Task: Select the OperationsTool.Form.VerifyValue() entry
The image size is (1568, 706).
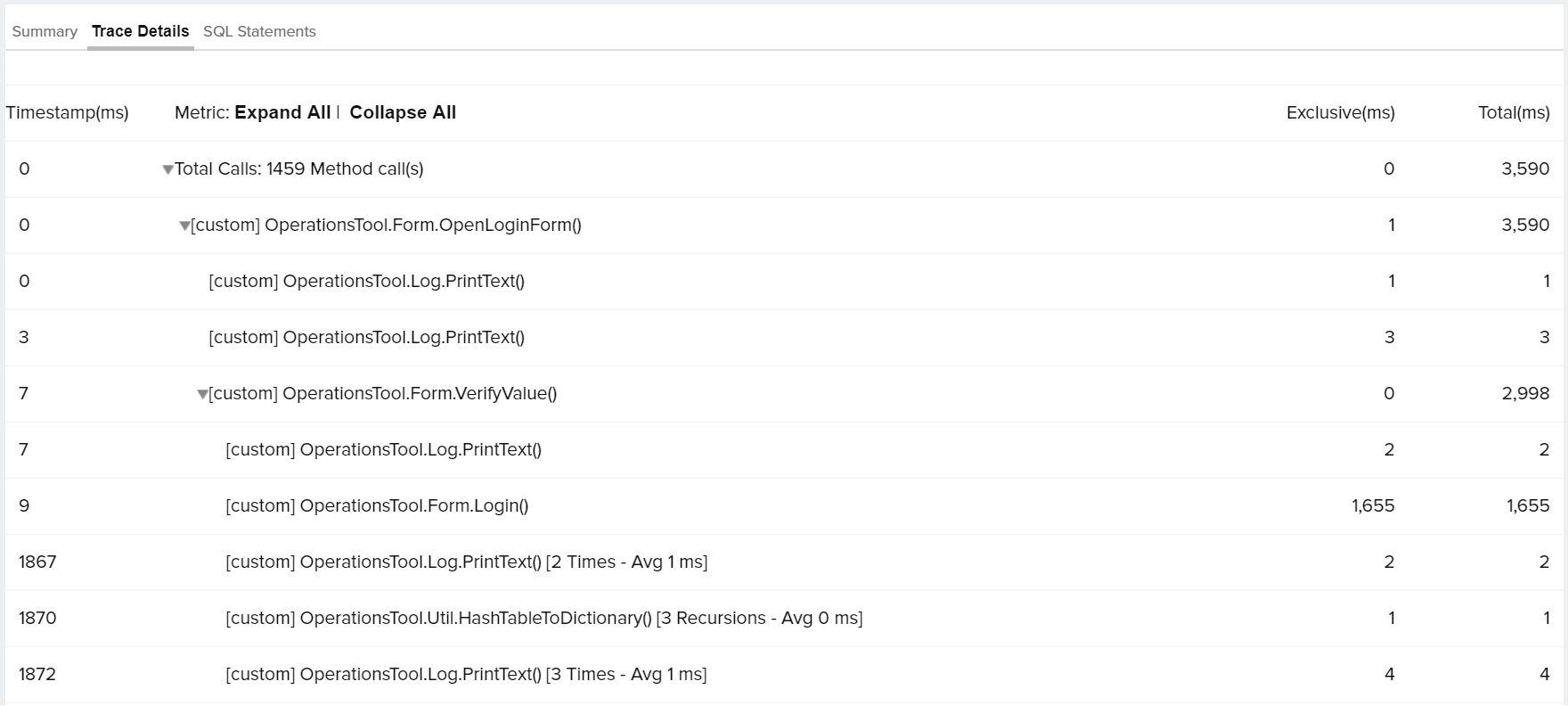Action: pyautogui.click(x=382, y=394)
